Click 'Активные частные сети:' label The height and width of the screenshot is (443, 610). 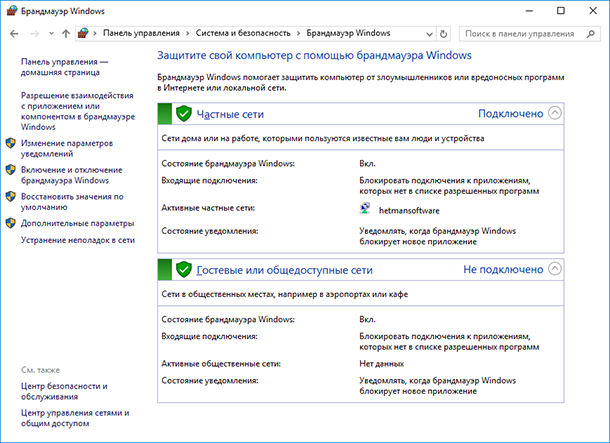pos(208,208)
